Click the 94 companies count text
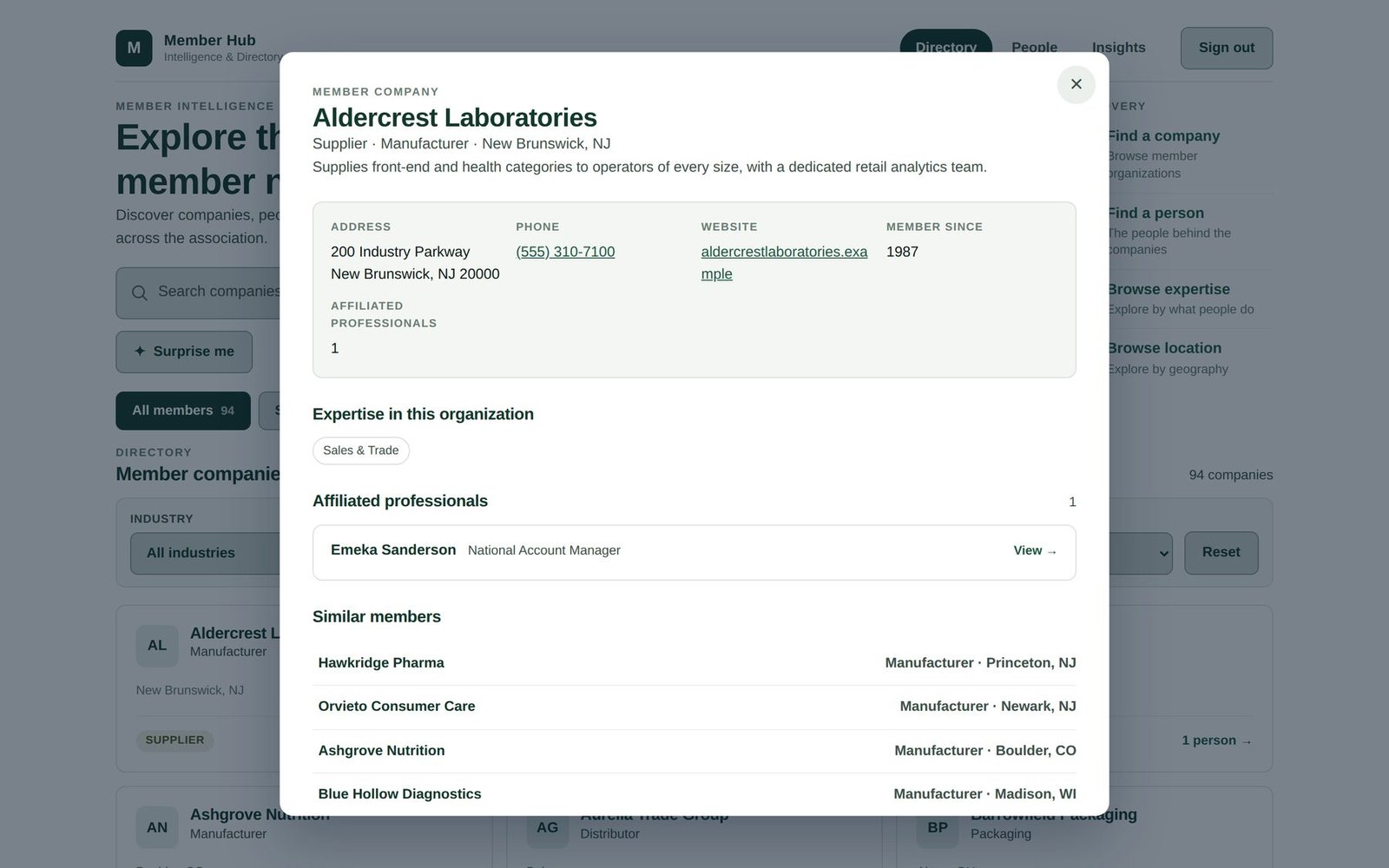The image size is (1389, 868). [1230, 475]
